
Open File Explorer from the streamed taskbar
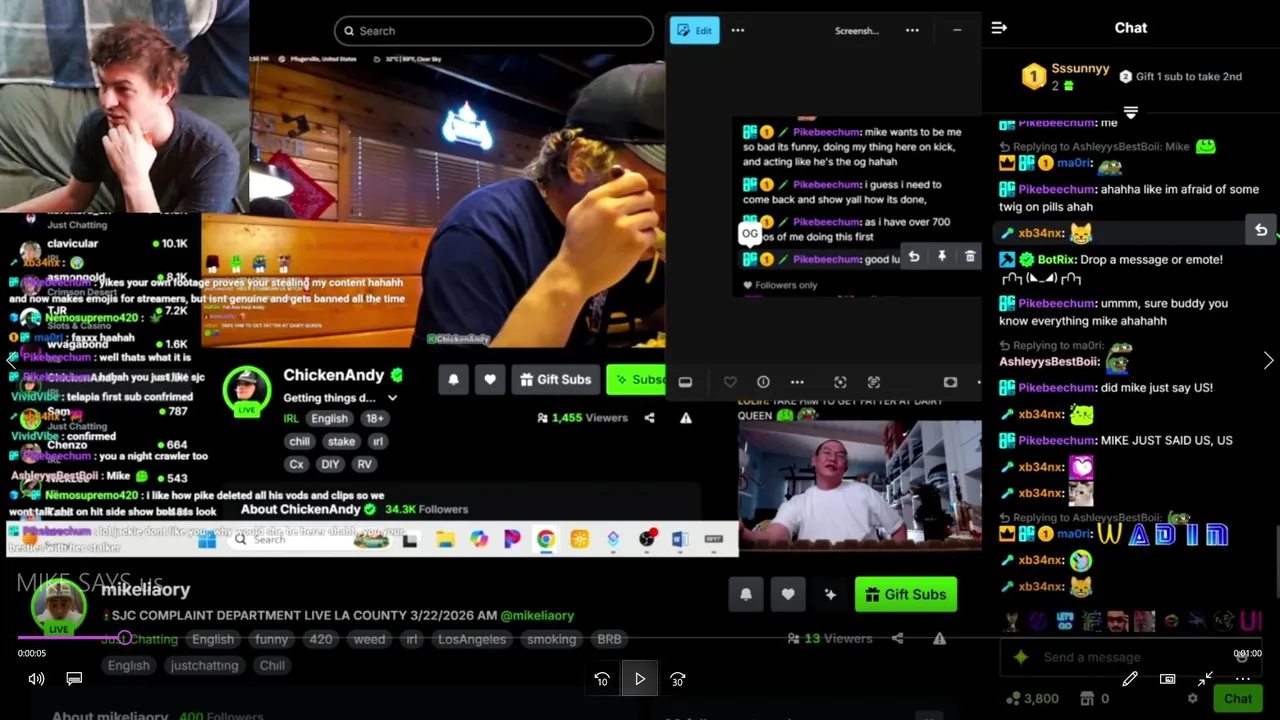tap(445, 540)
